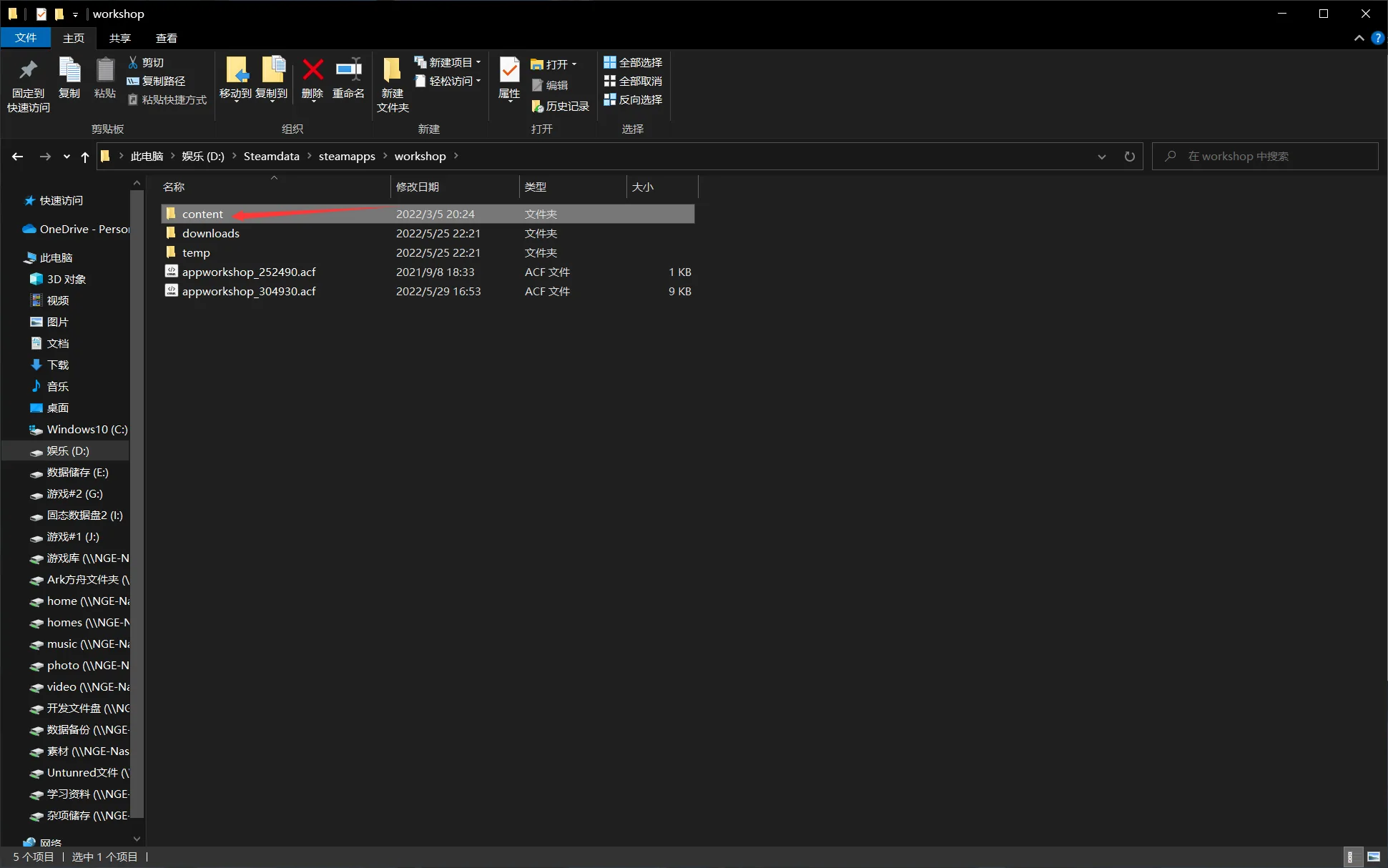1388x868 pixels.
Task: Click the workshop search input field
Action: [1265, 156]
